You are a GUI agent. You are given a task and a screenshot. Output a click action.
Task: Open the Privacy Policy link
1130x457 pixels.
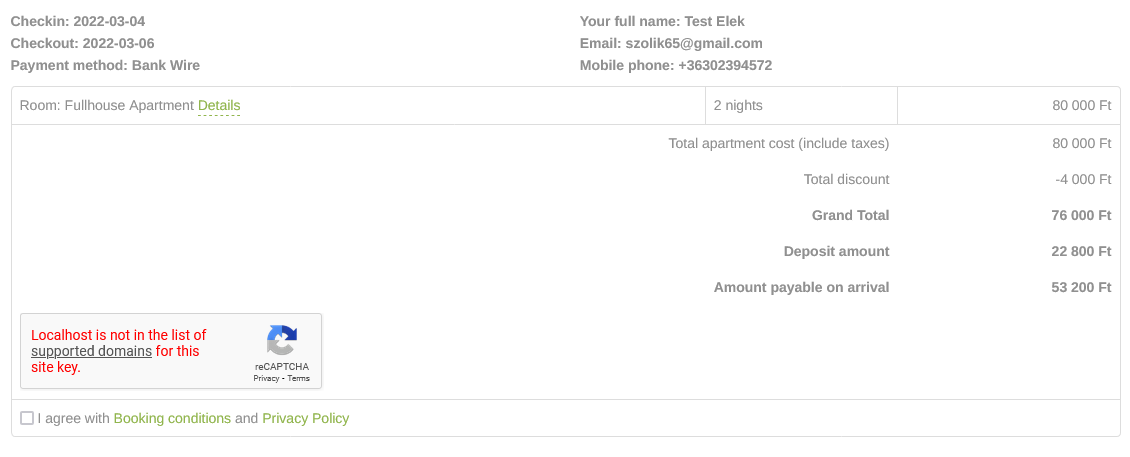(x=305, y=418)
